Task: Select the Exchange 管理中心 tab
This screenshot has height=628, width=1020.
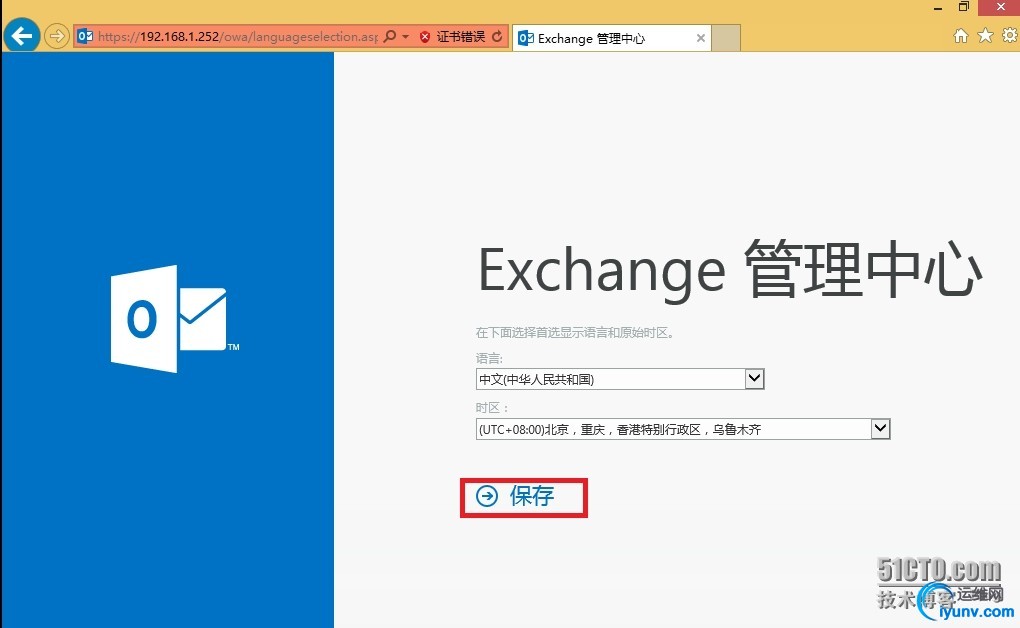Action: (x=611, y=38)
